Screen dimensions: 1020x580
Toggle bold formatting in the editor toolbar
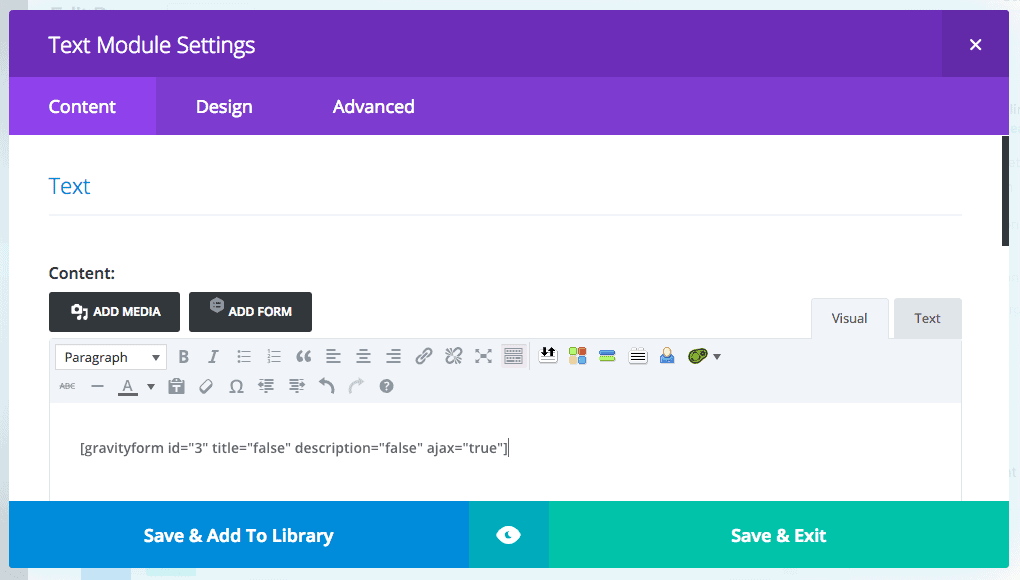183,356
